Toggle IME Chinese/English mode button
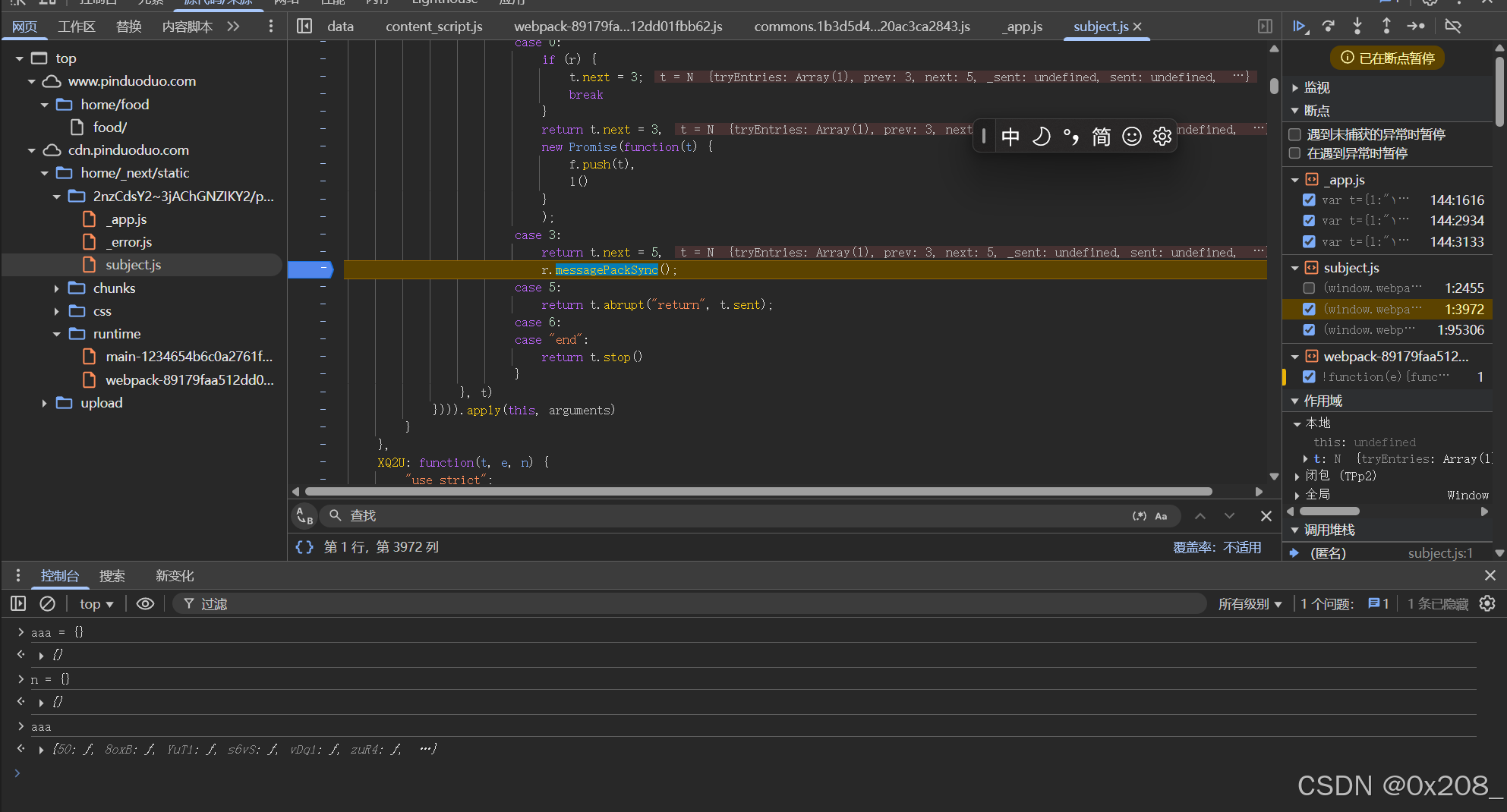The height and width of the screenshot is (812, 1507). [1010, 137]
